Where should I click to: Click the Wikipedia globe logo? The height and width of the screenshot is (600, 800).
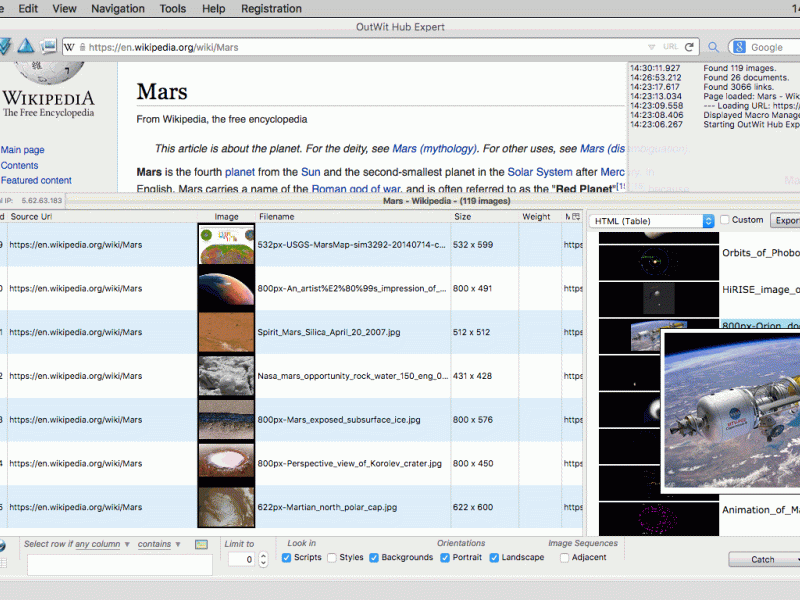(x=49, y=72)
